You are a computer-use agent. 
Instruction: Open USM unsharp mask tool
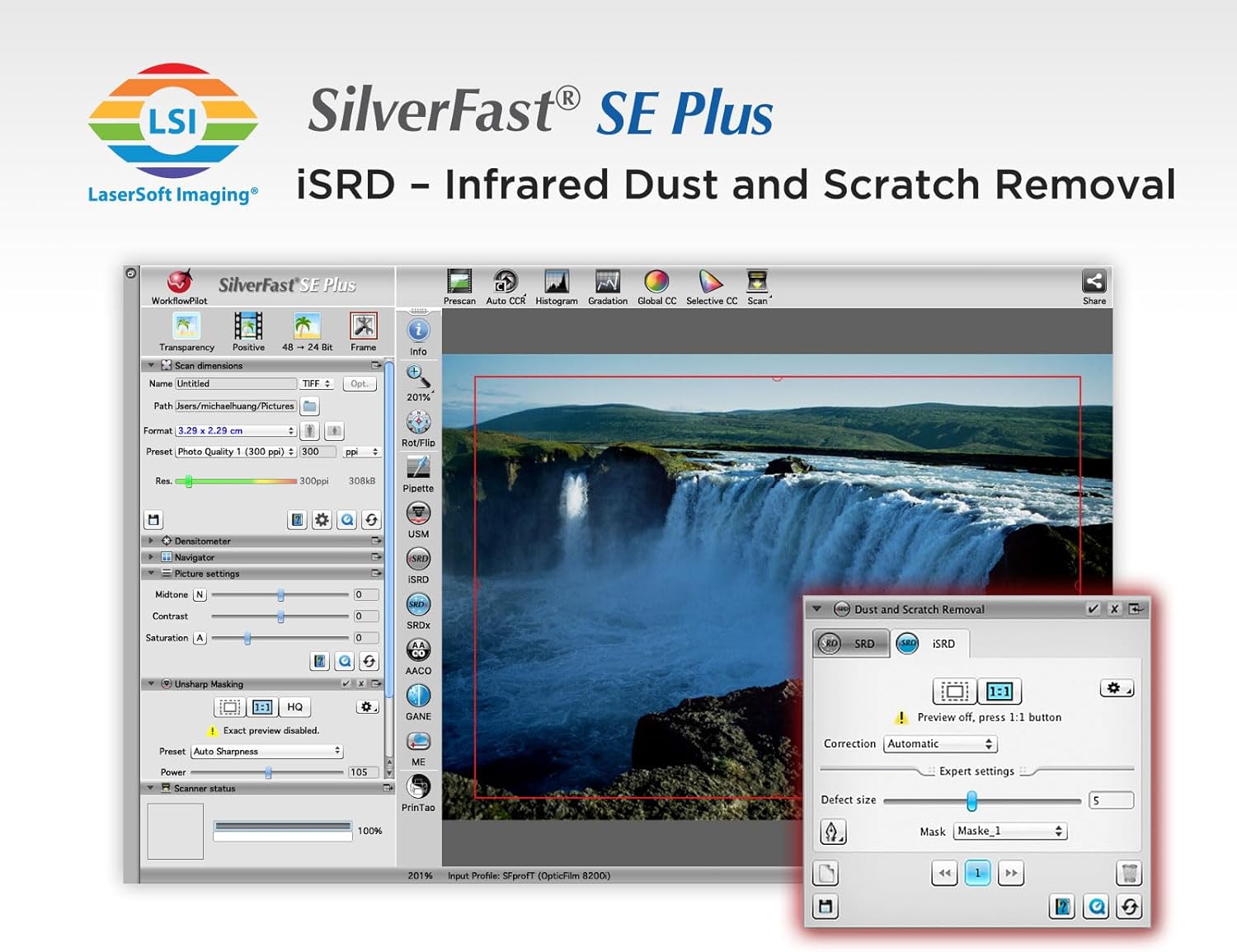click(x=418, y=514)
